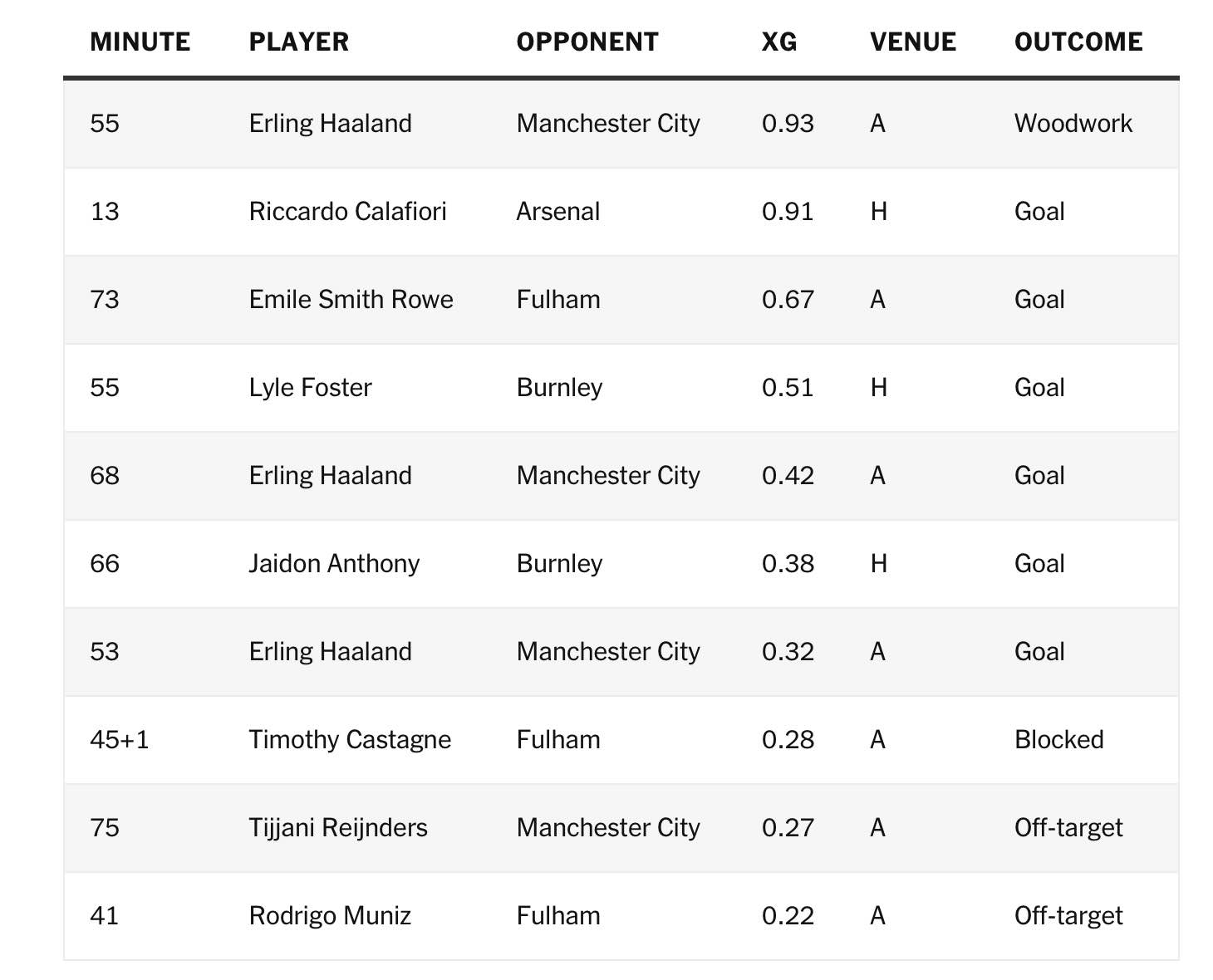
Task: Choose the Tijjani Reijnders row name
Action: 338,828
